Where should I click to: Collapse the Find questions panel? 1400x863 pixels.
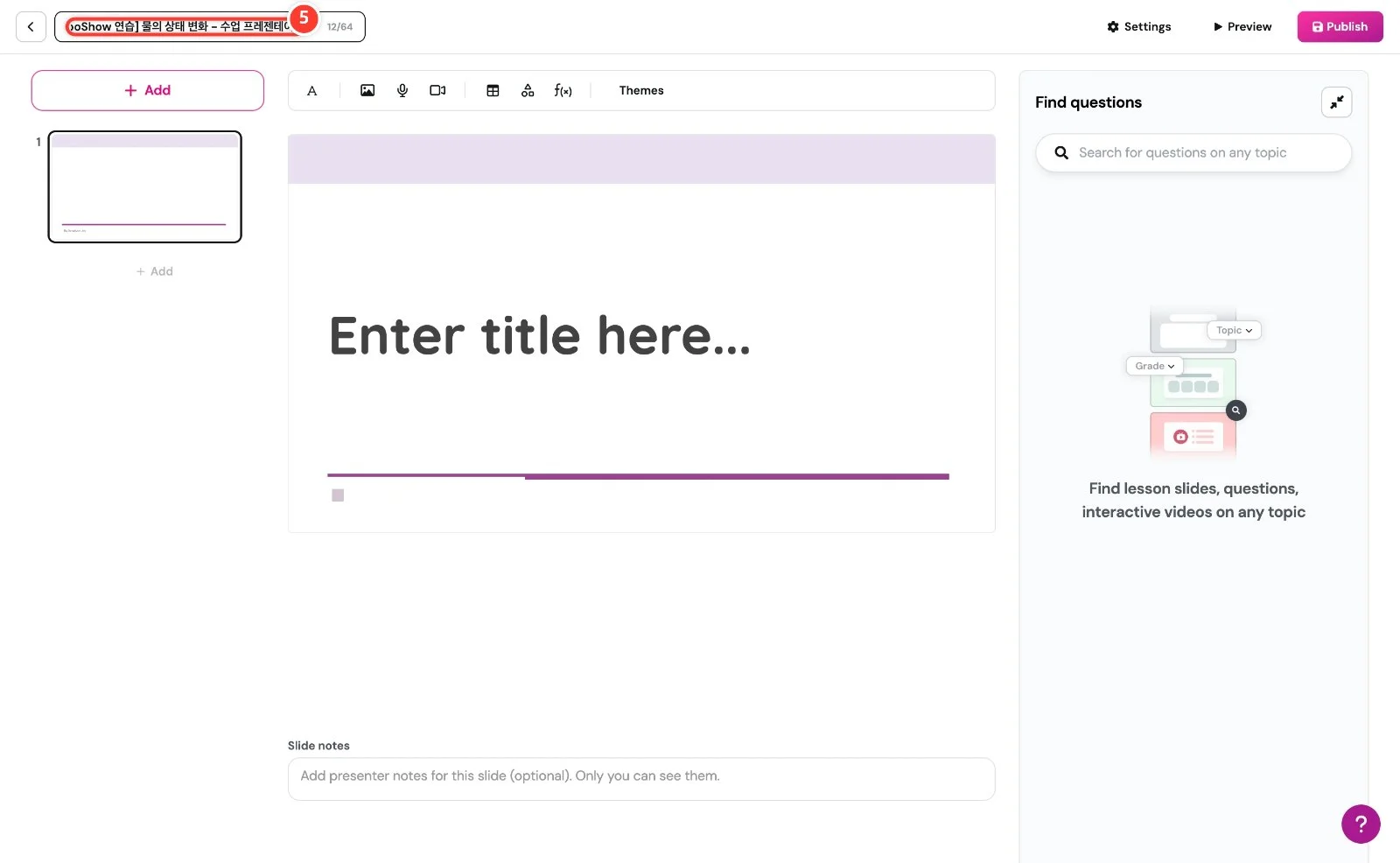point(1336,102)
